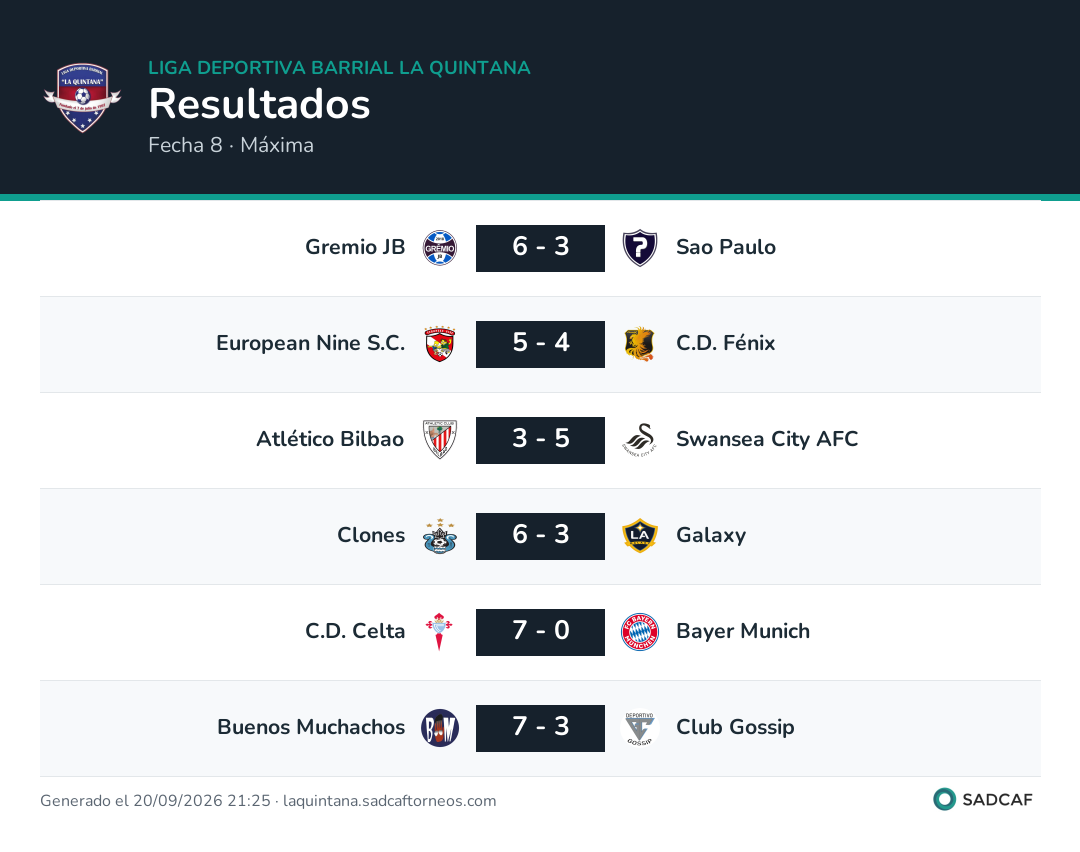The width and height of the screenshot is (1080, 852).
Task: Select the Bayern Munich round badge
Action: (x=640, y=632)
